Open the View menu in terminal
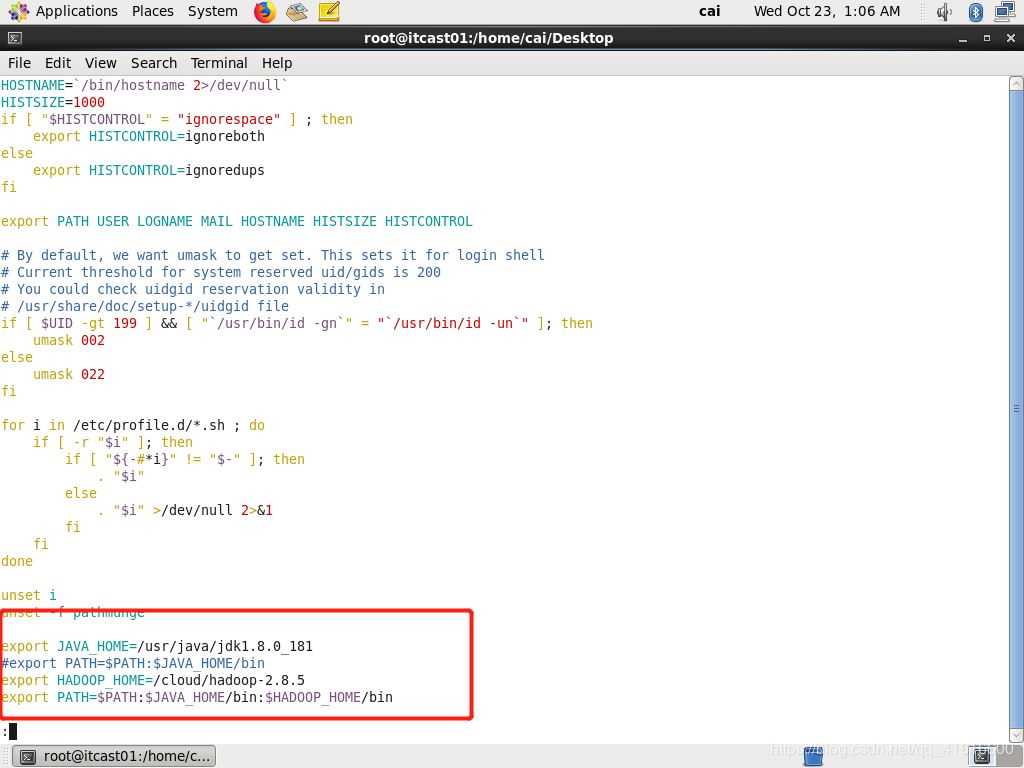The height and width of the screenshot is (768, 1024). pyautogui.click(x=100, y=62)
